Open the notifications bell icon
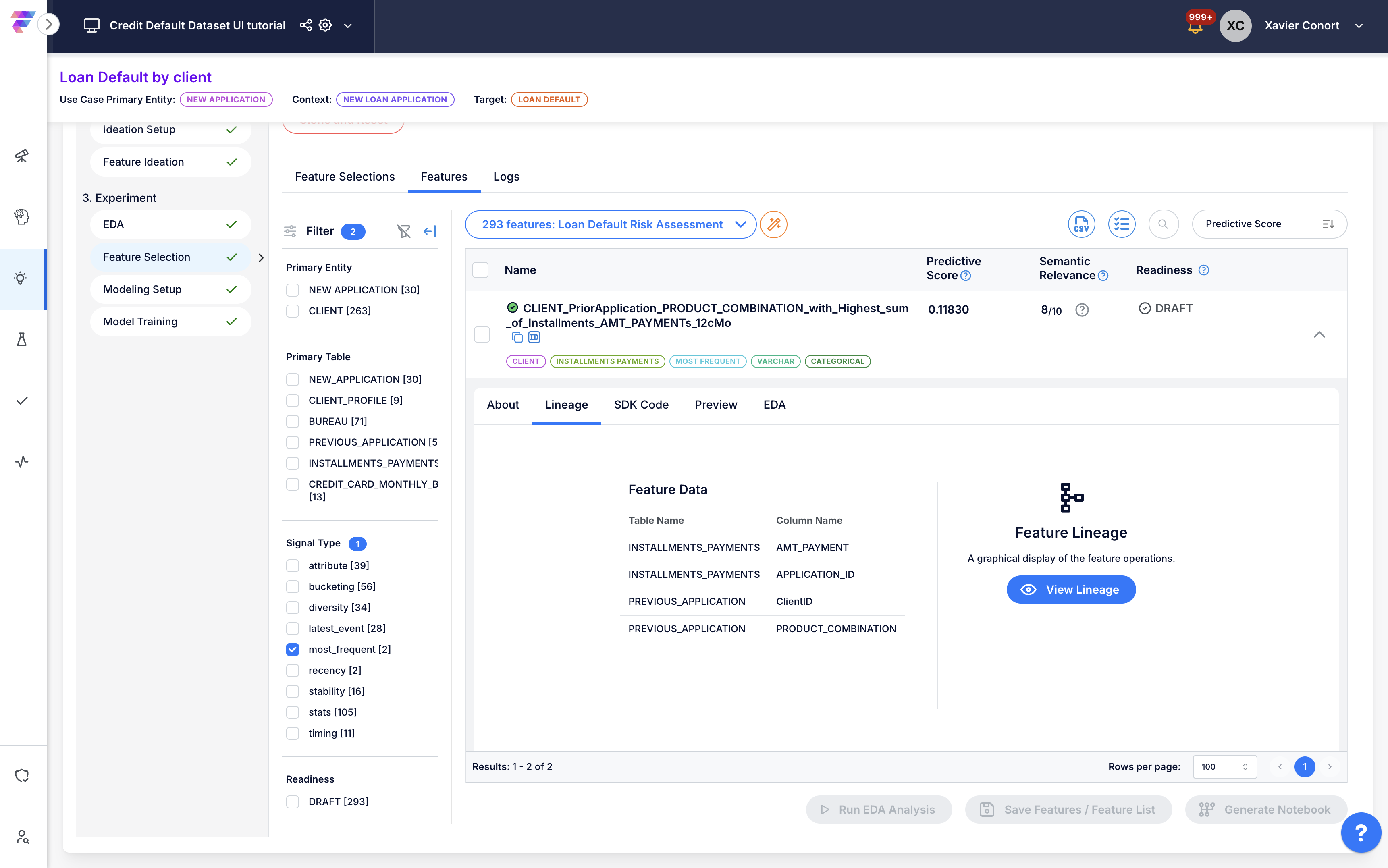 pos(1195,27)
